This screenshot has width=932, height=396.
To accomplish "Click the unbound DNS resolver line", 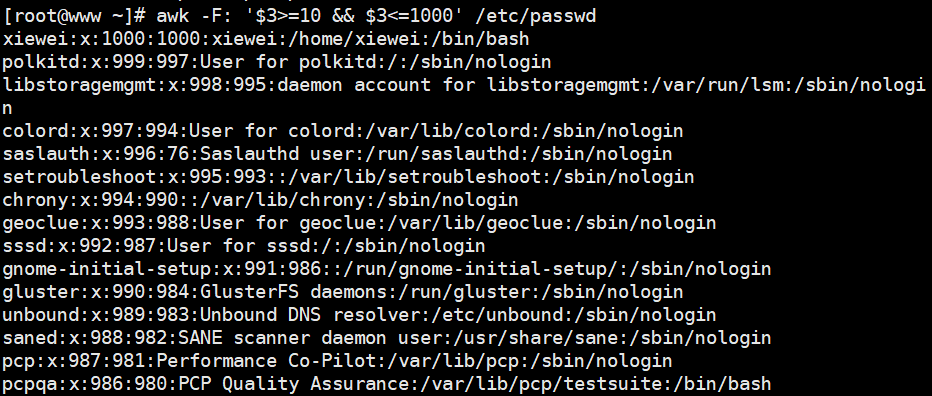I will (x=360, y=315).
